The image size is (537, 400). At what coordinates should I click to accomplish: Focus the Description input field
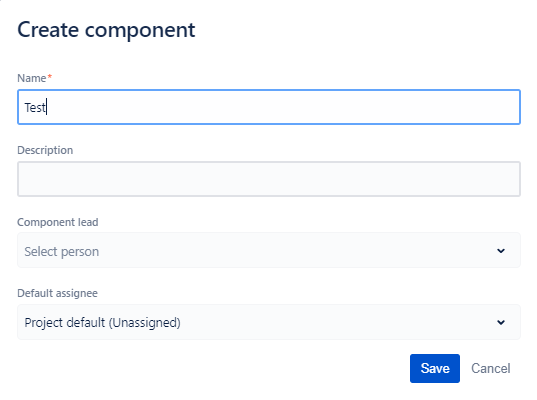[269, 179]
